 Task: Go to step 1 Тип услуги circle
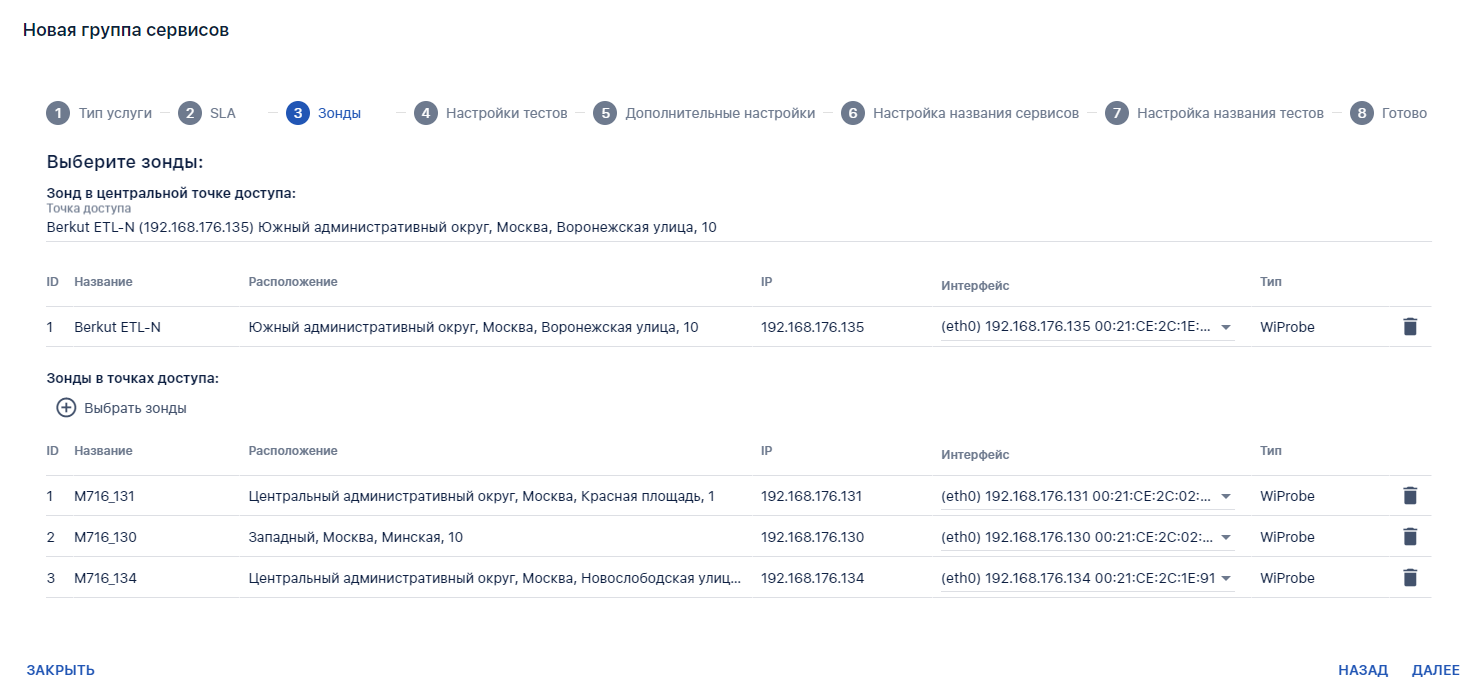(x=58, y=113)
